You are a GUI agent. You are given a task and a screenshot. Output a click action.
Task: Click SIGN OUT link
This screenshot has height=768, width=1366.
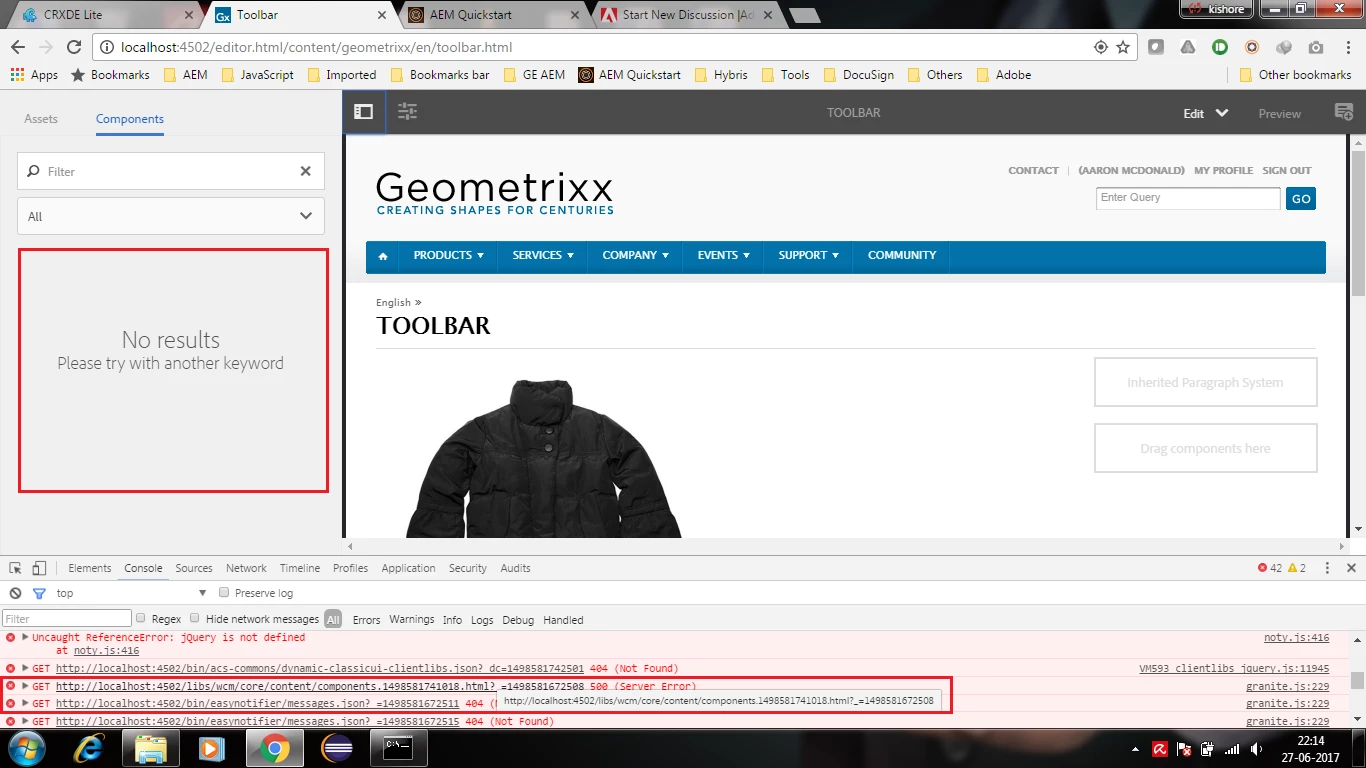pos(1286,171)
